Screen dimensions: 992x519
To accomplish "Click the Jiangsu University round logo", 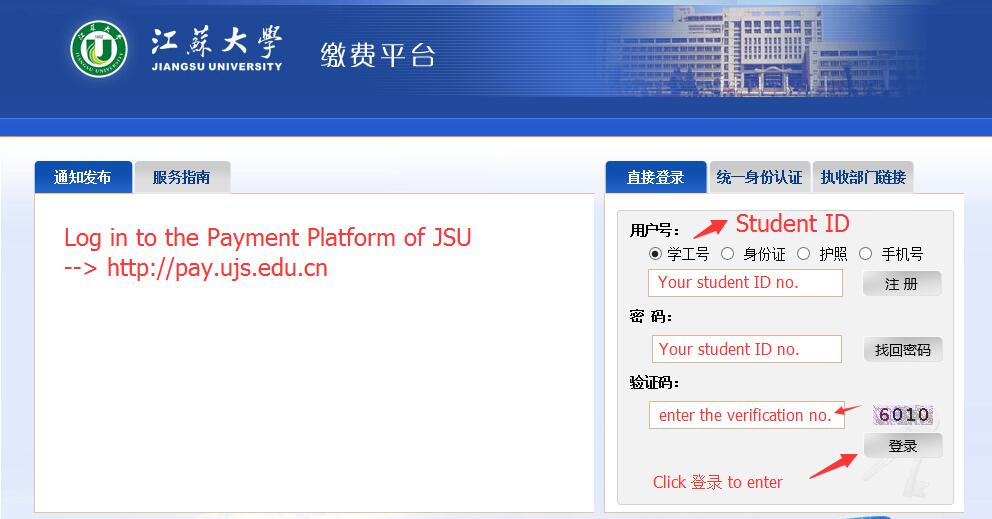I will pos(99,49).
